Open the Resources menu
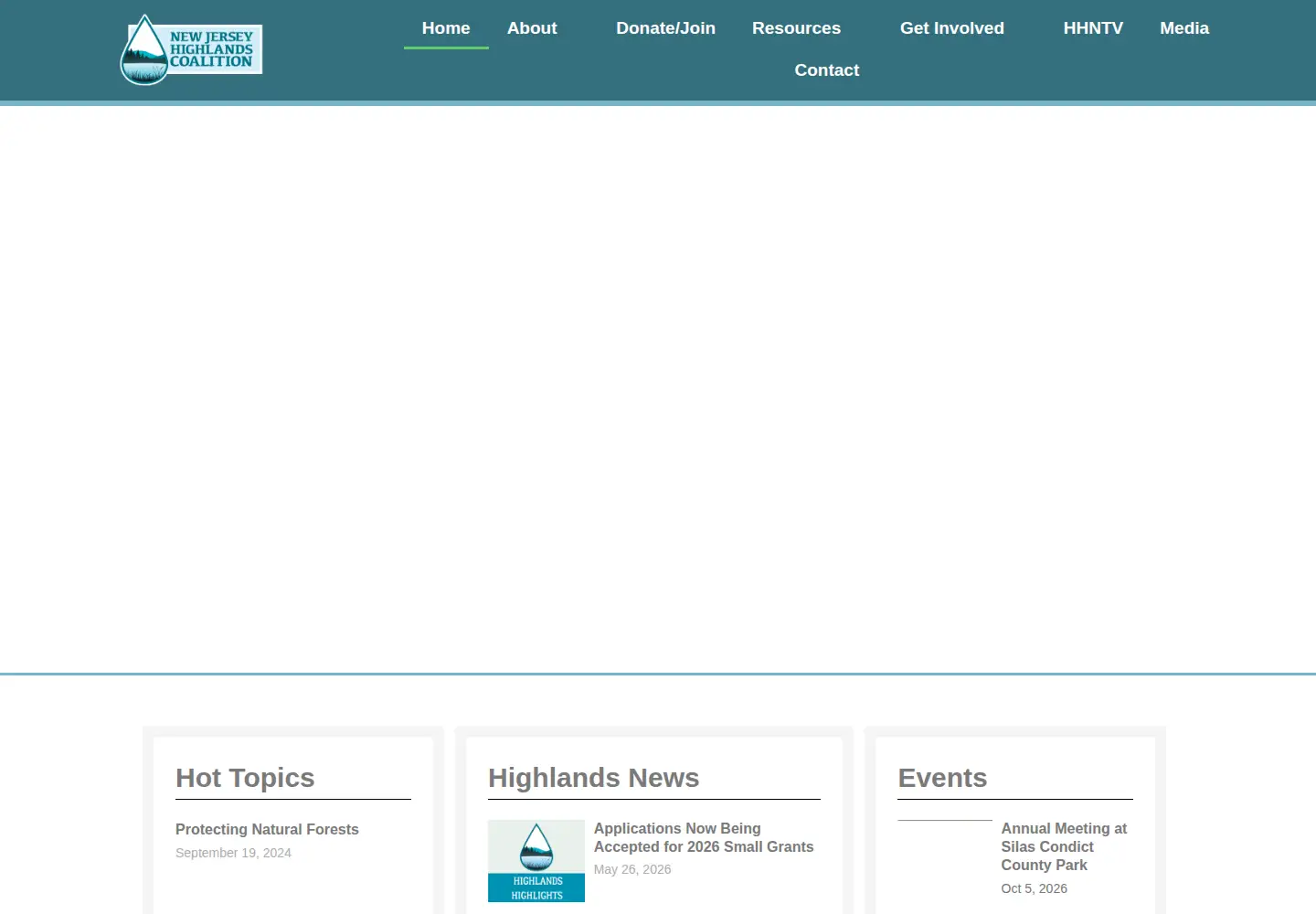Image resolution: width=1316 pixels, height=914 pixels. click(x=796, y=28)
